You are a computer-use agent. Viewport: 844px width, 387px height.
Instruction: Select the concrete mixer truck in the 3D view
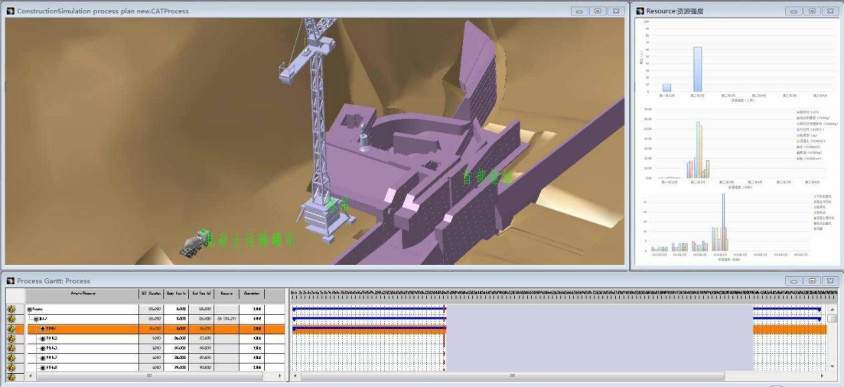(x=194, y=244)
